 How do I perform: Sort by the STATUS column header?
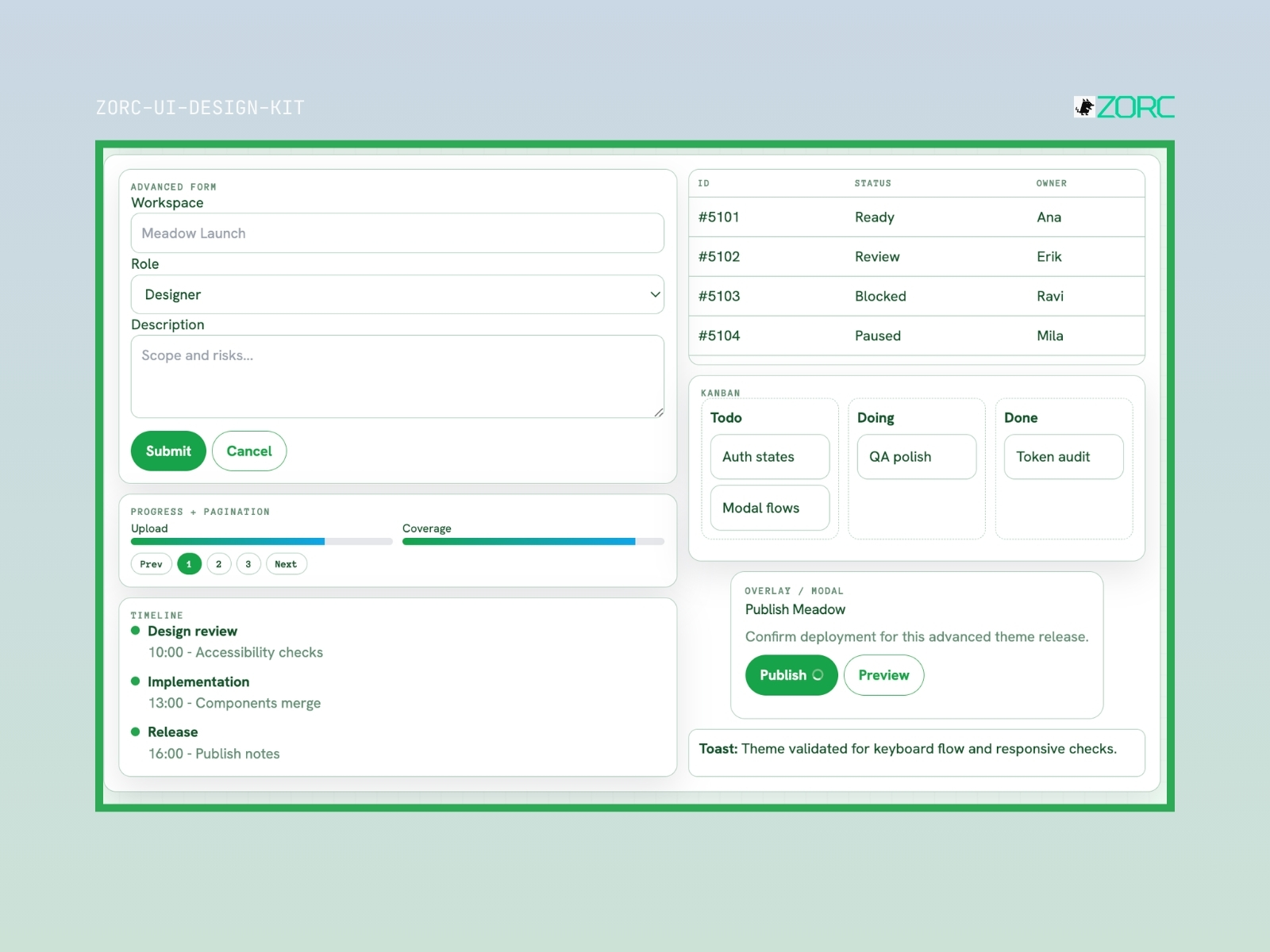pos(873,183)
